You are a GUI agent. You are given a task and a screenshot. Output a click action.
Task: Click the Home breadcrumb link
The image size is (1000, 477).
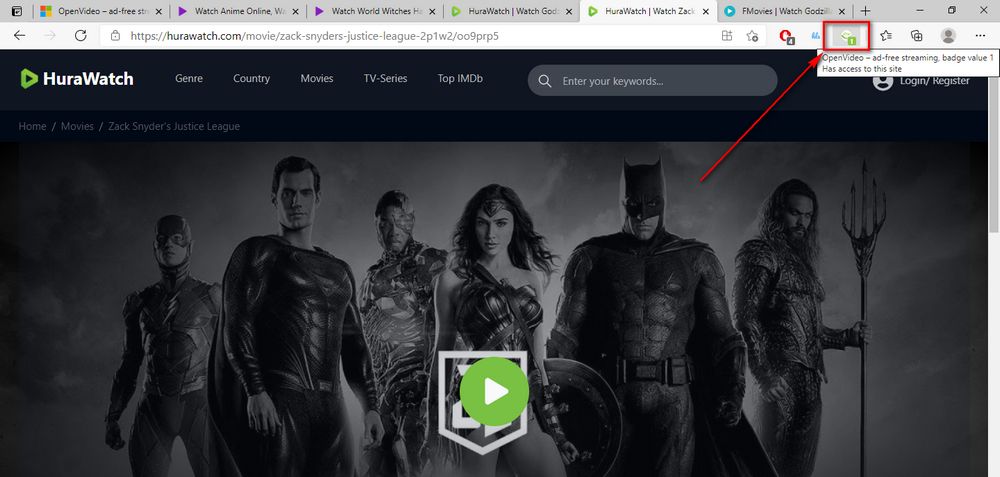click(32, 126)
